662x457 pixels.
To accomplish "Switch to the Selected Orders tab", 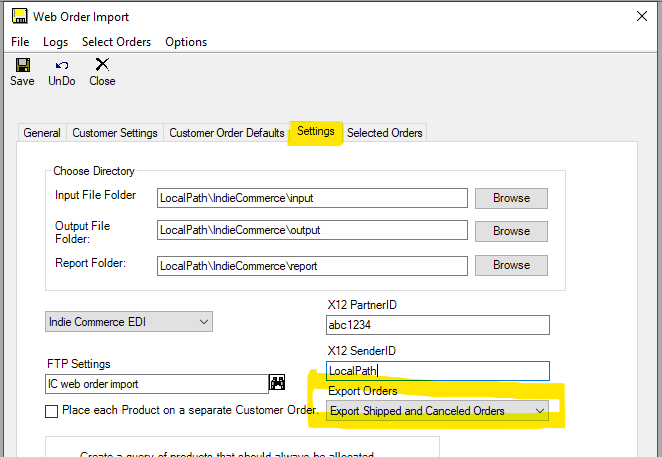I will 385,133.
